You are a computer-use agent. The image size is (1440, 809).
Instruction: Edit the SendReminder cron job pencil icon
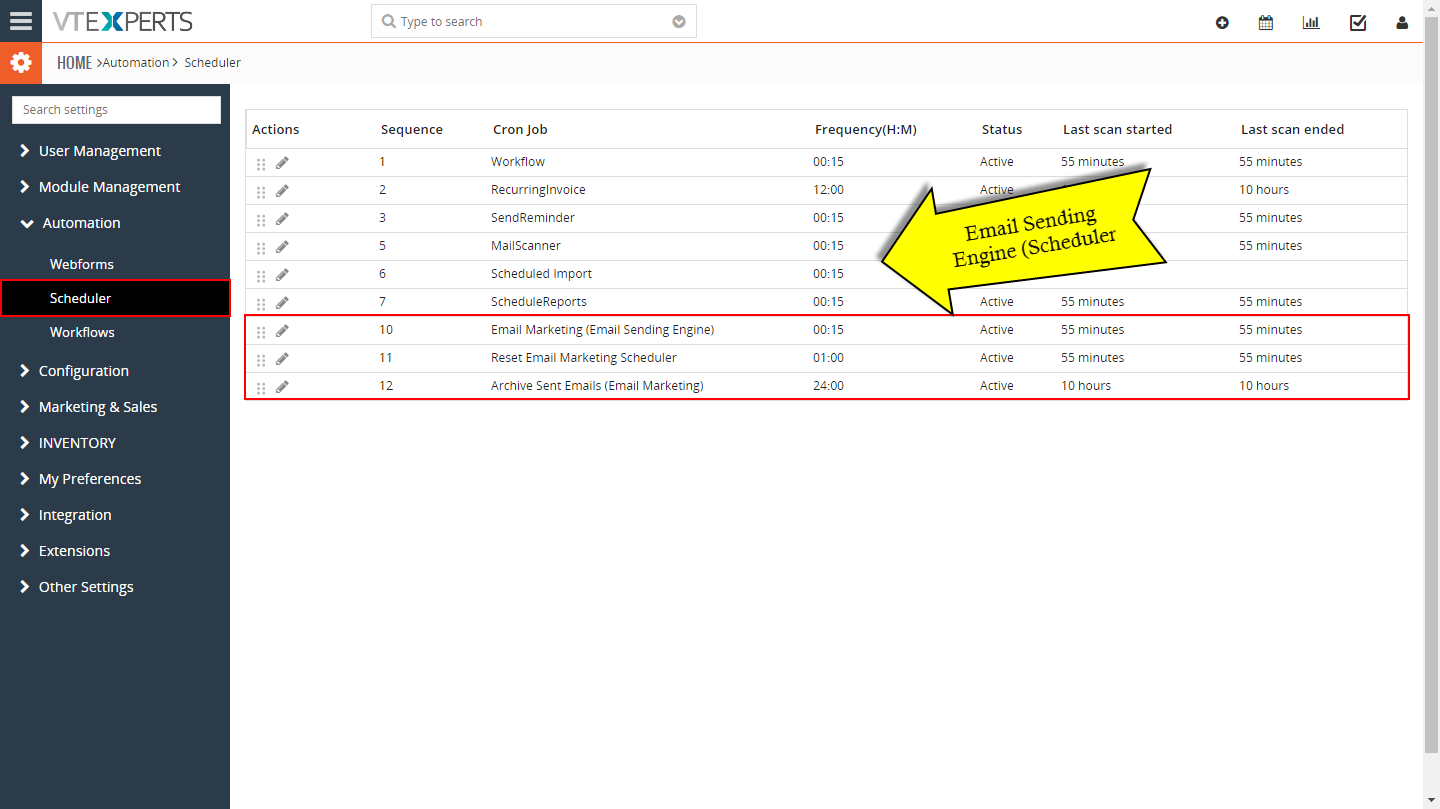pos(282,219)
